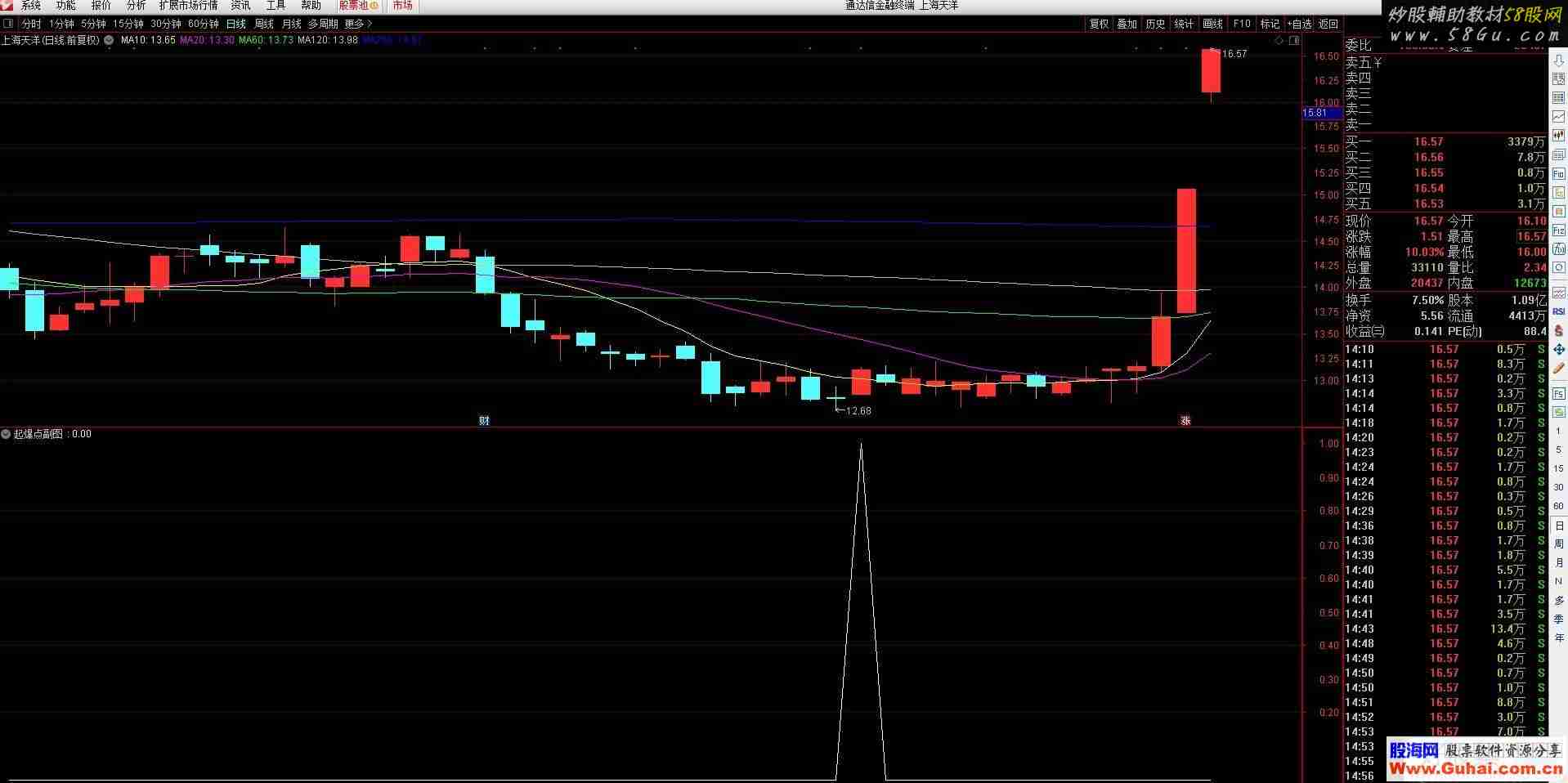Image resolution: width=1568 pixels, height=783 pixels.
Task: Select the candlestick chart sidebar icon
Action: click(1558, 136)
